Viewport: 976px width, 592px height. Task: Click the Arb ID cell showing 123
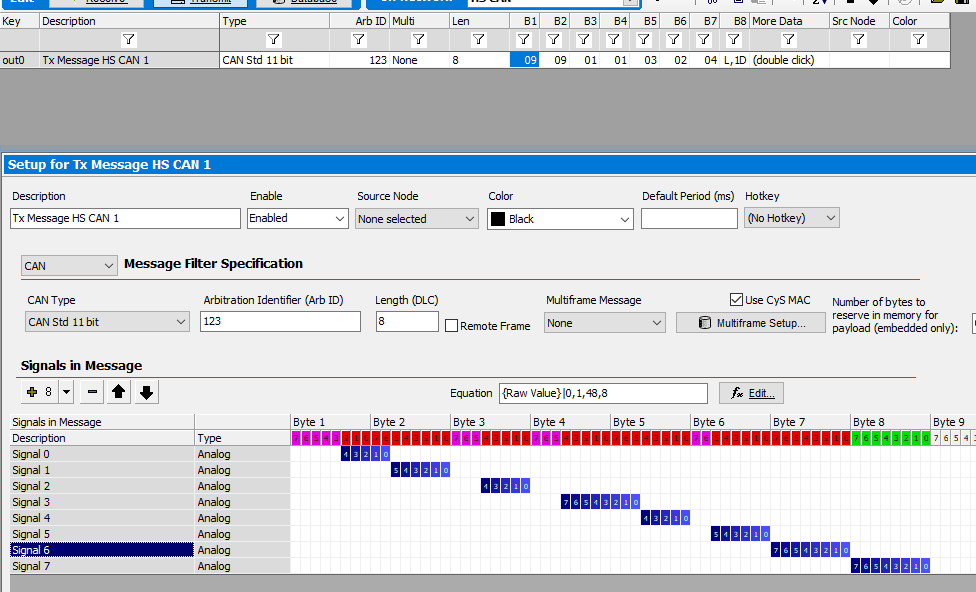click(359, 60)
